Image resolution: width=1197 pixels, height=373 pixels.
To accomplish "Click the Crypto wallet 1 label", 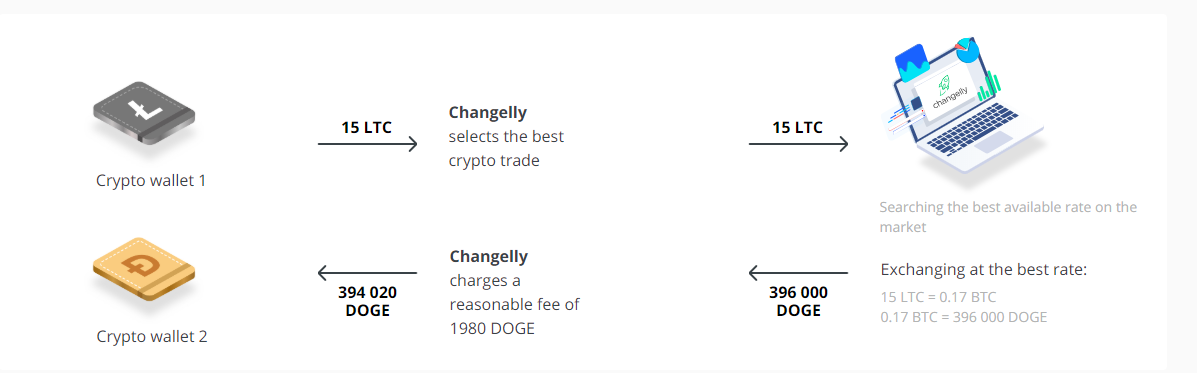I will pyautogui.click(x=151, y=181).
